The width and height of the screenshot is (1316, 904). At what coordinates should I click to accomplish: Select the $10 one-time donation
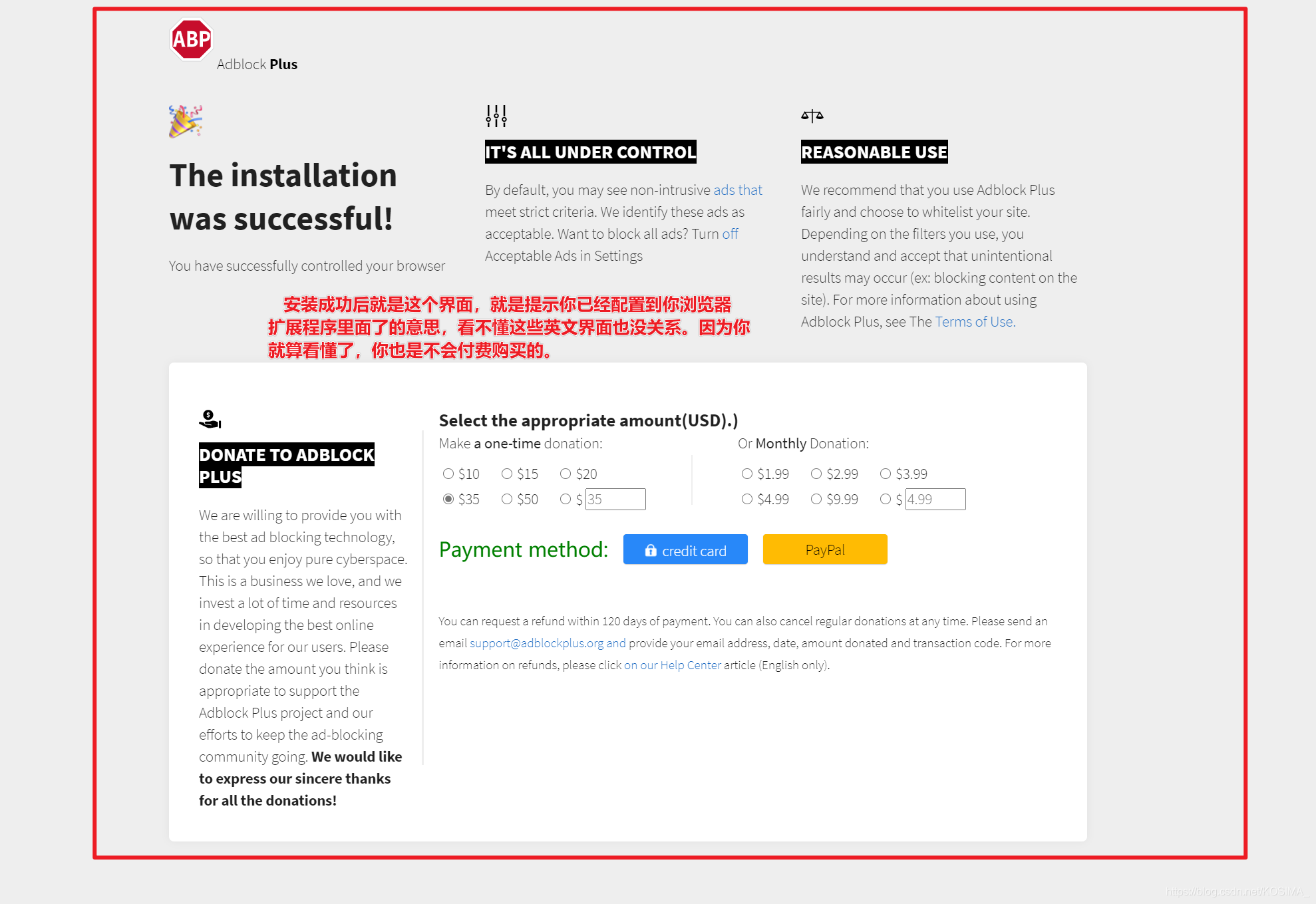click(448, 474)
